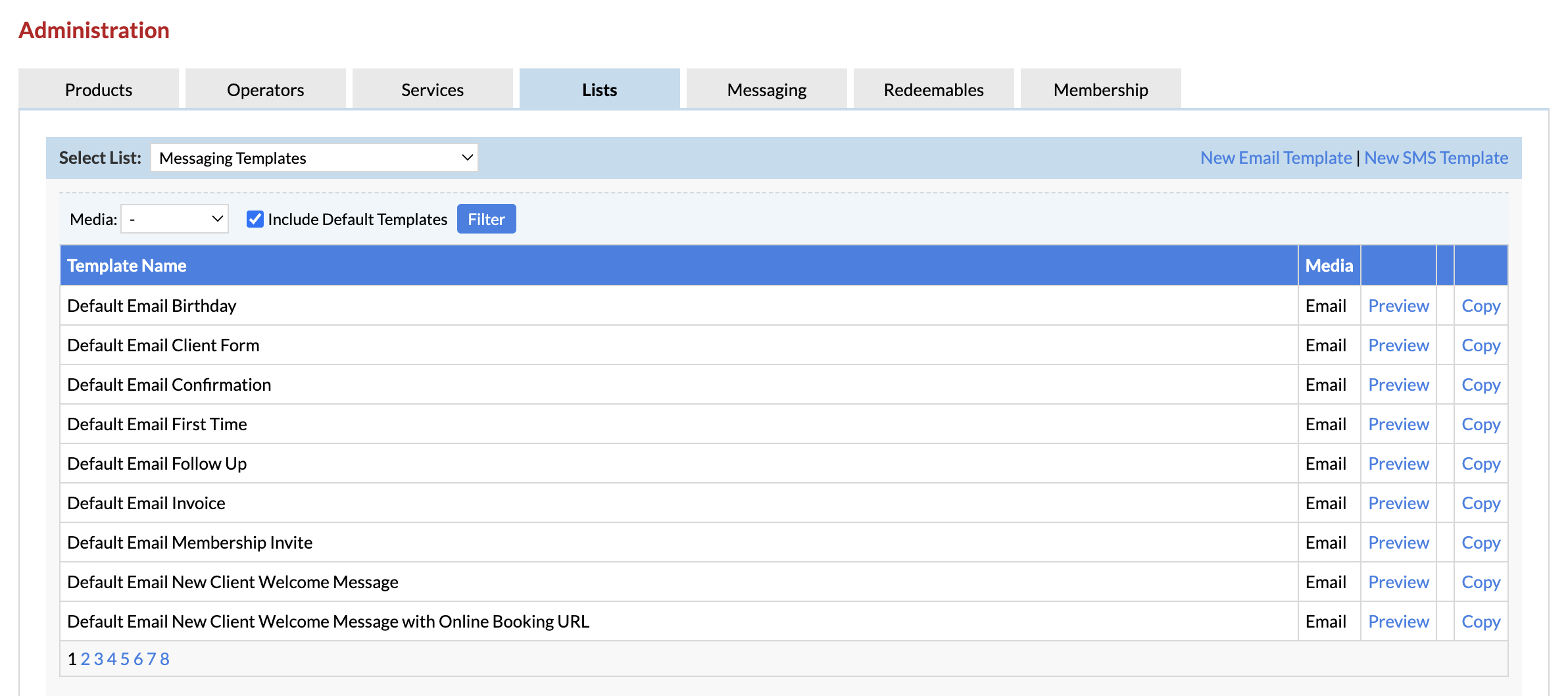Go to the Messaging tab
The width and height of the screenshot is (1568, 696).
(766, 89)
